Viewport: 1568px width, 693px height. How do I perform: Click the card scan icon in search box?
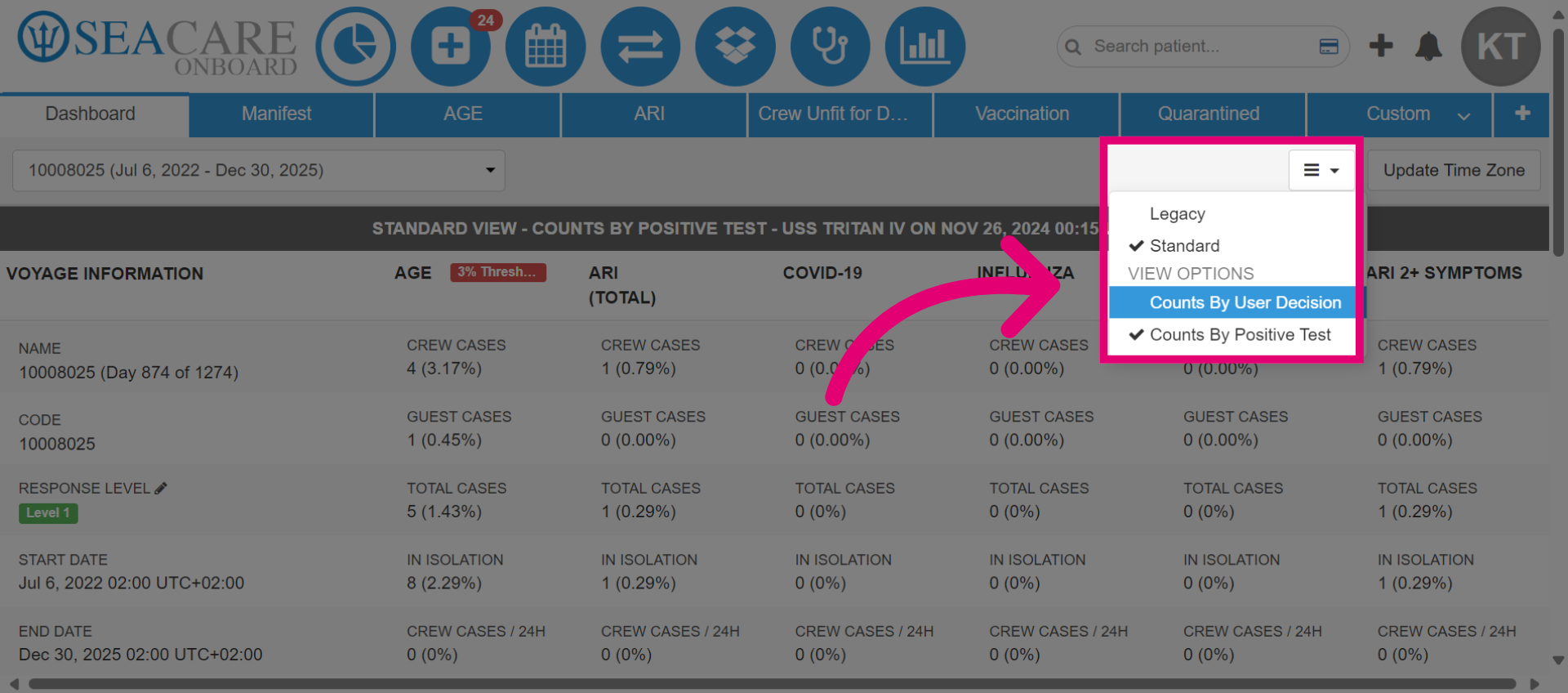point(1329,47)
